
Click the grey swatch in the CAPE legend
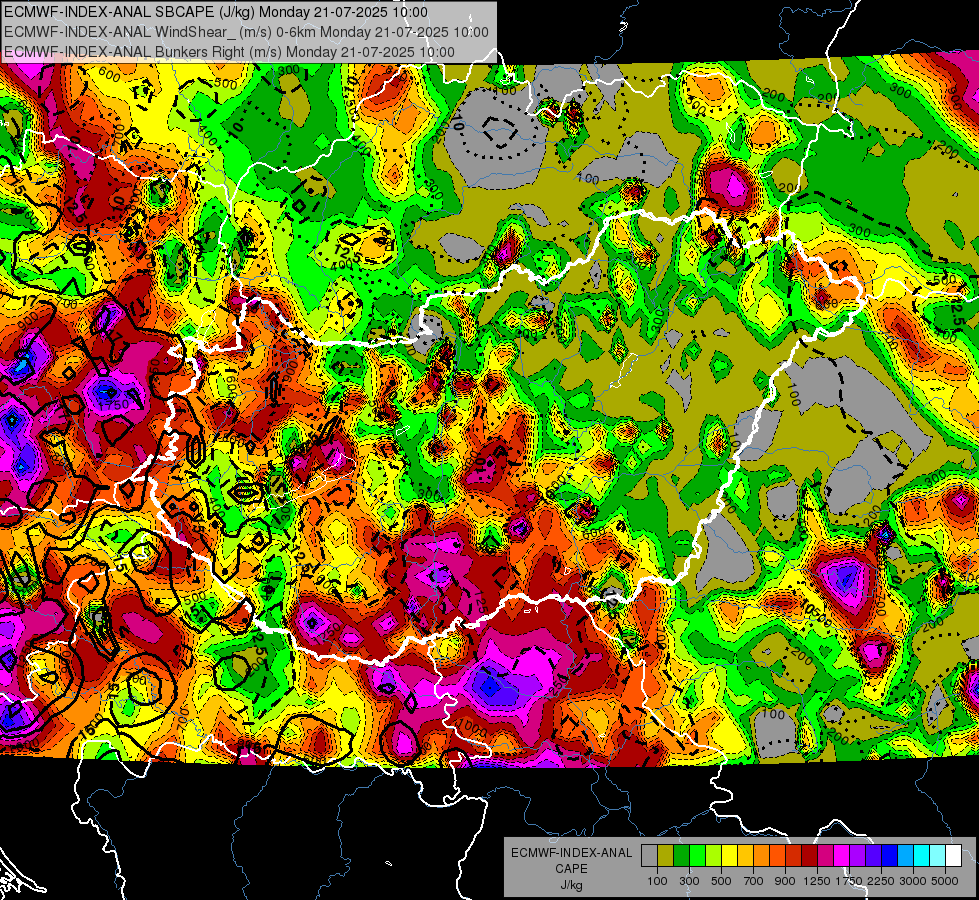649,856
